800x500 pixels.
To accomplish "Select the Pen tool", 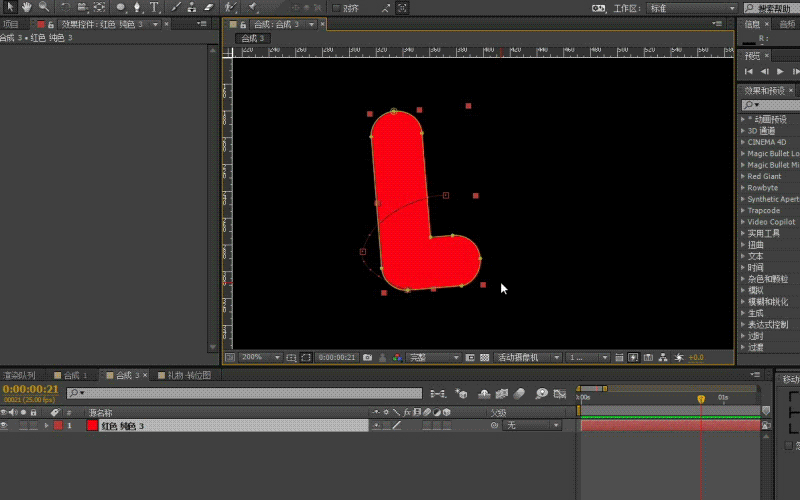I will click(x=137, y=7).
